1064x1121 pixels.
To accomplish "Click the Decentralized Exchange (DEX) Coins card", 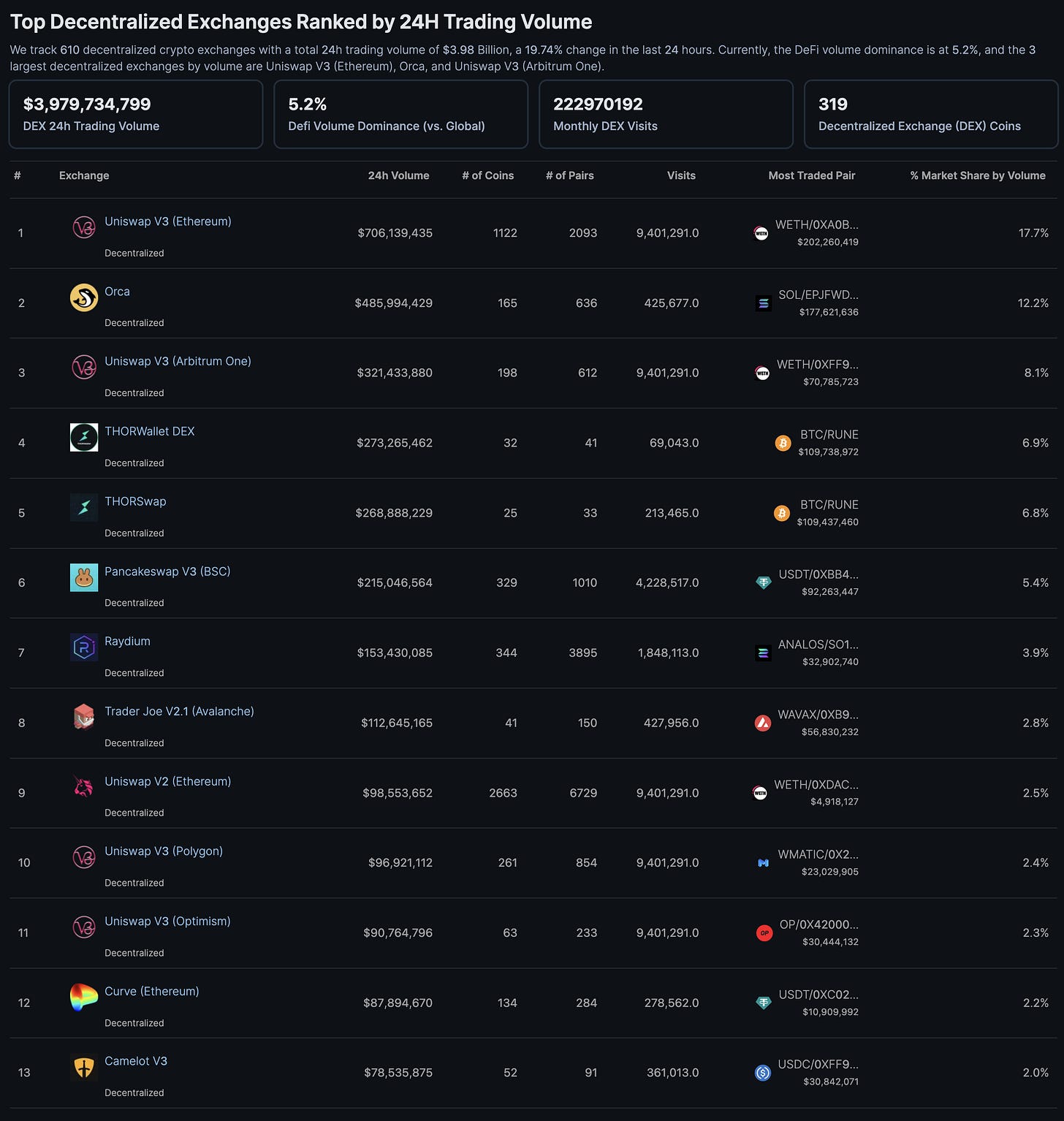I will tap(931, 115).
